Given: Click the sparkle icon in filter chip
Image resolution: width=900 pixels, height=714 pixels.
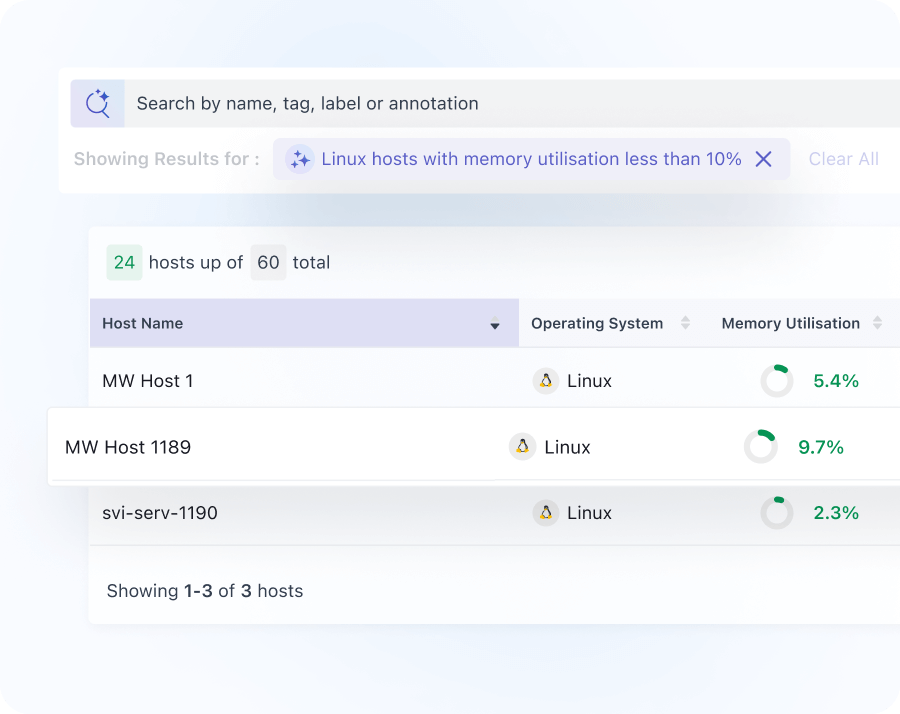Looking at the screenshot, I should coord(300,159).
